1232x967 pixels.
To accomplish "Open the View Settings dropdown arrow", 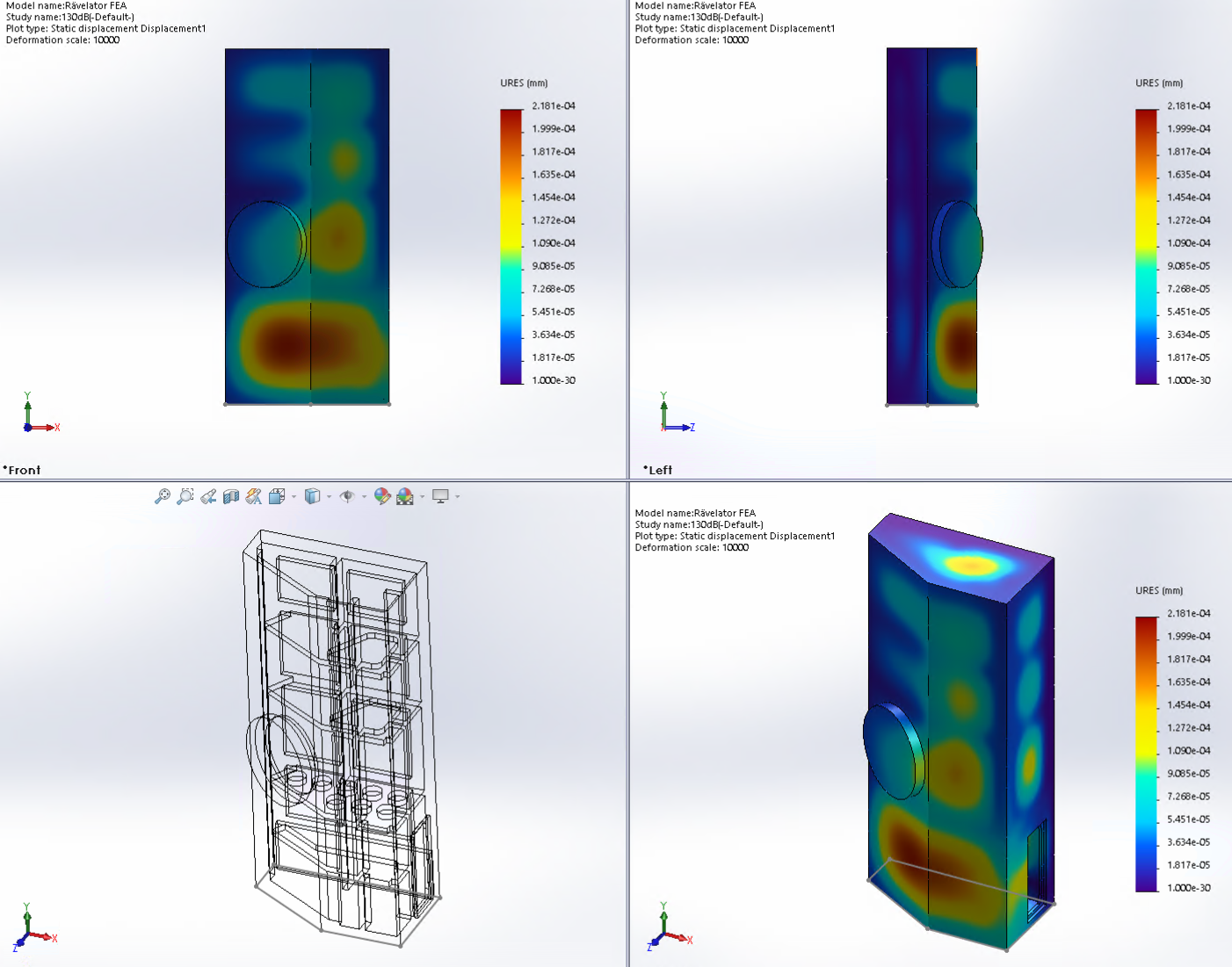I will (458, 497).
